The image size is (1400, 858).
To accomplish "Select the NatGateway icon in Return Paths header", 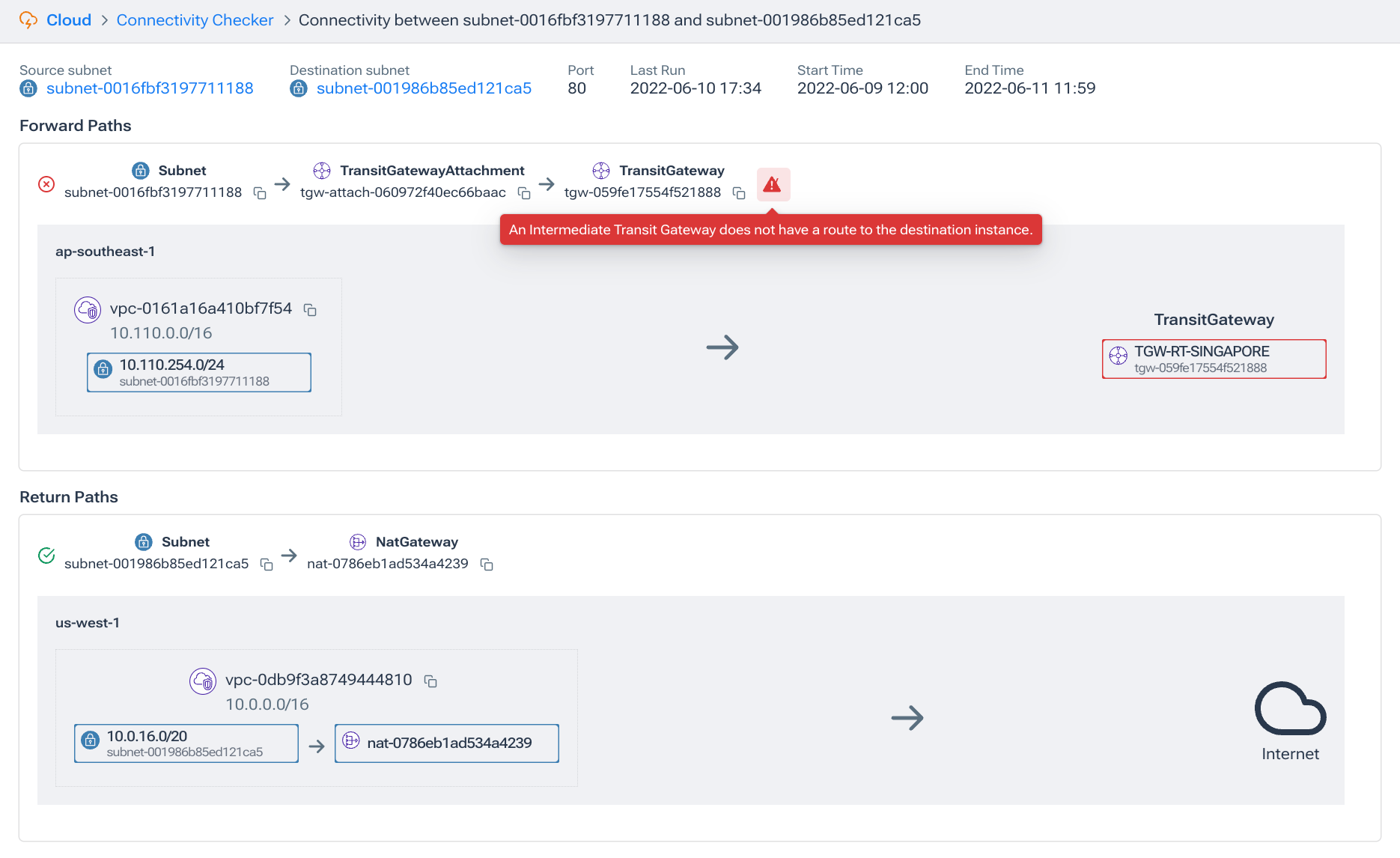I will (x=359, y=542).
